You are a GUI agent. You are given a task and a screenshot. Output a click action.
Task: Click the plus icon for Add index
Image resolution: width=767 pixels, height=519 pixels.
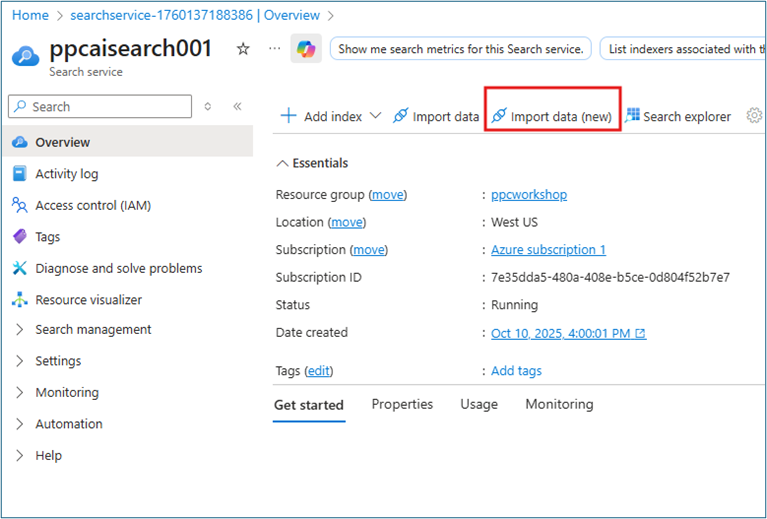289,116
